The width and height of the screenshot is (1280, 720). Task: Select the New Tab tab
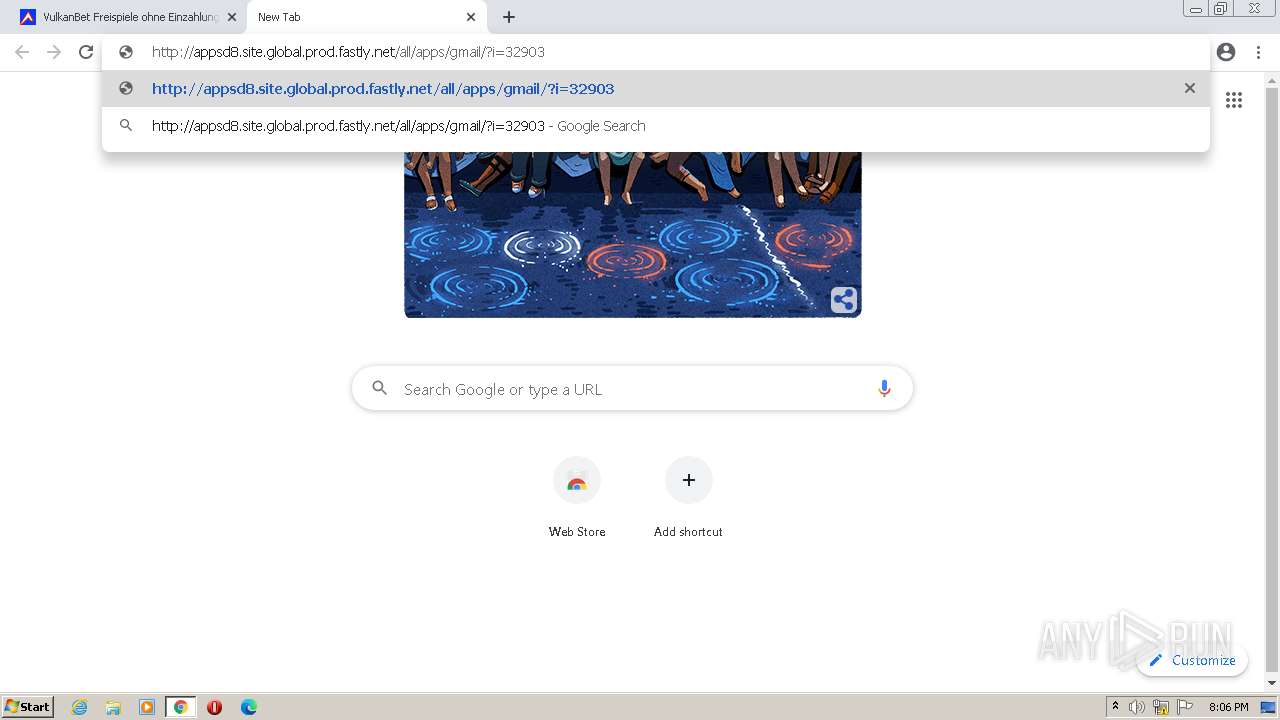(366, 17)
